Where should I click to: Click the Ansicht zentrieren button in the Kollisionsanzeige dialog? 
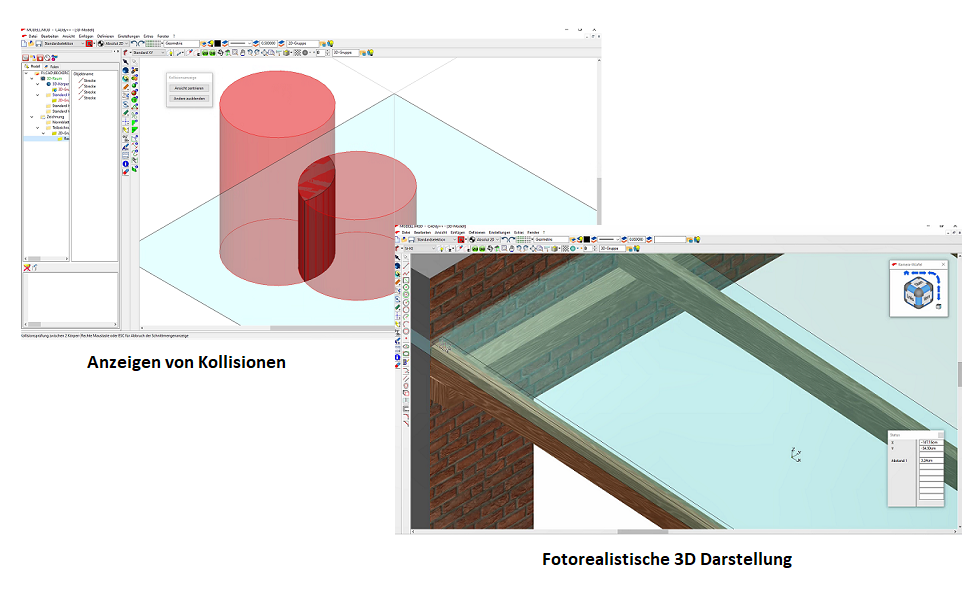[189, 88]
